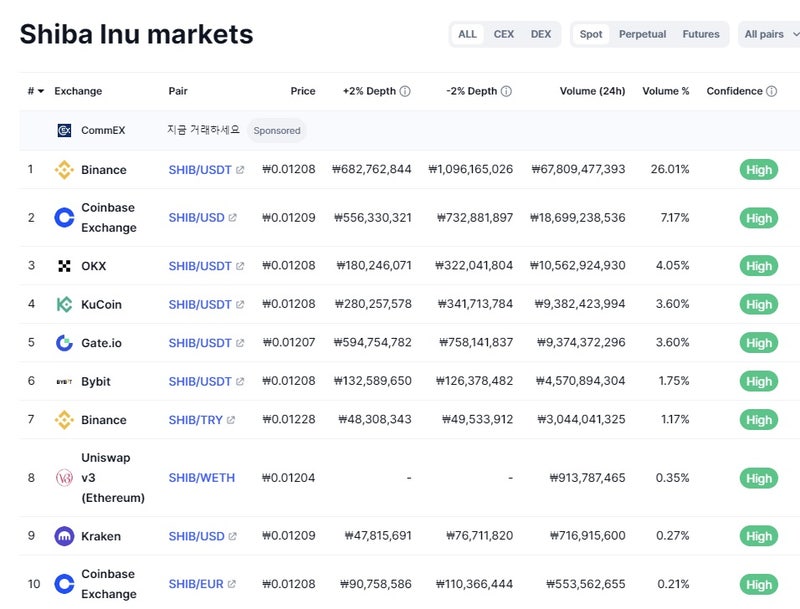
Task: Click the Uniswap v3 (Ethereum) name
Action: point(113,478)
